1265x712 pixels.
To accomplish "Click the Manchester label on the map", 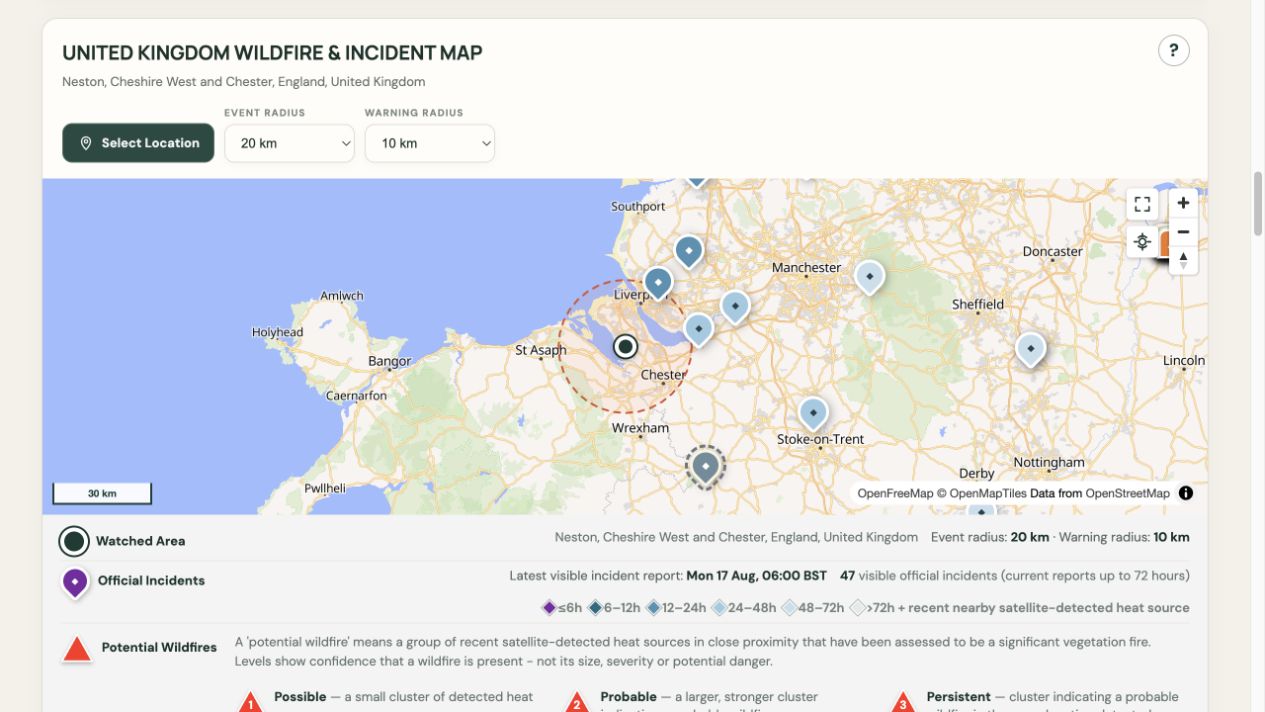I will point(807,268).
